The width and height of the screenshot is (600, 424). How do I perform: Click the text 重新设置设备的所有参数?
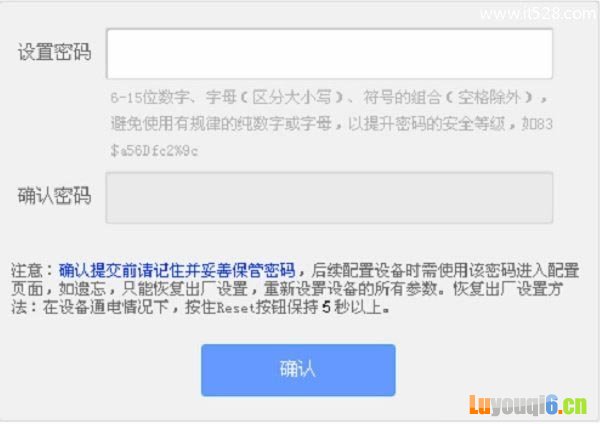coord(350,289)
